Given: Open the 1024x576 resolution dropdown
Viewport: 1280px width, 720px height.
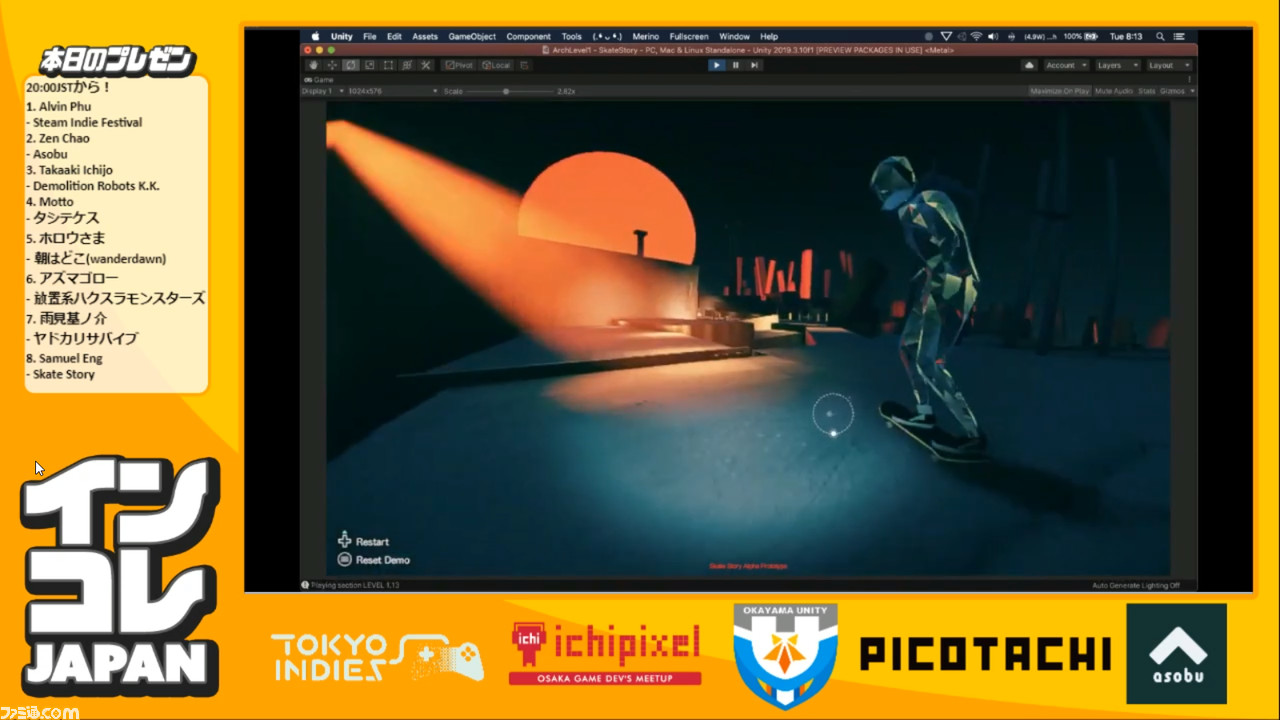Looking at the screenshot, I should click(393, 91).
